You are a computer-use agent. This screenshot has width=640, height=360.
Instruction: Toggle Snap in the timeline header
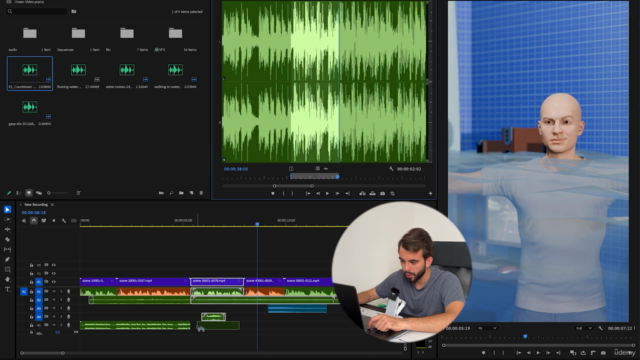(x=34, y=220)
